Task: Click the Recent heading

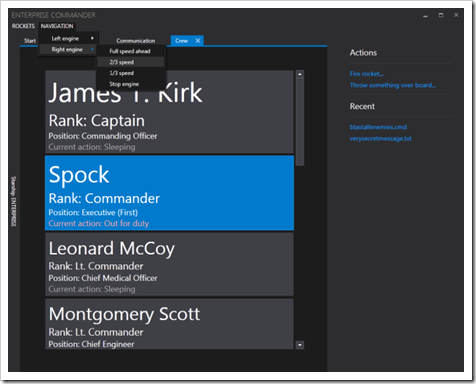Action: pyautogui.click(x=362, y=106)
